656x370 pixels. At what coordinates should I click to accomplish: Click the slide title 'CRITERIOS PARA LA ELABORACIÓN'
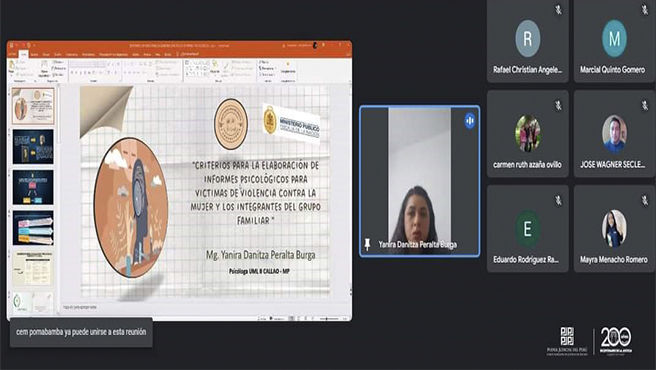[x=256, y=193]
